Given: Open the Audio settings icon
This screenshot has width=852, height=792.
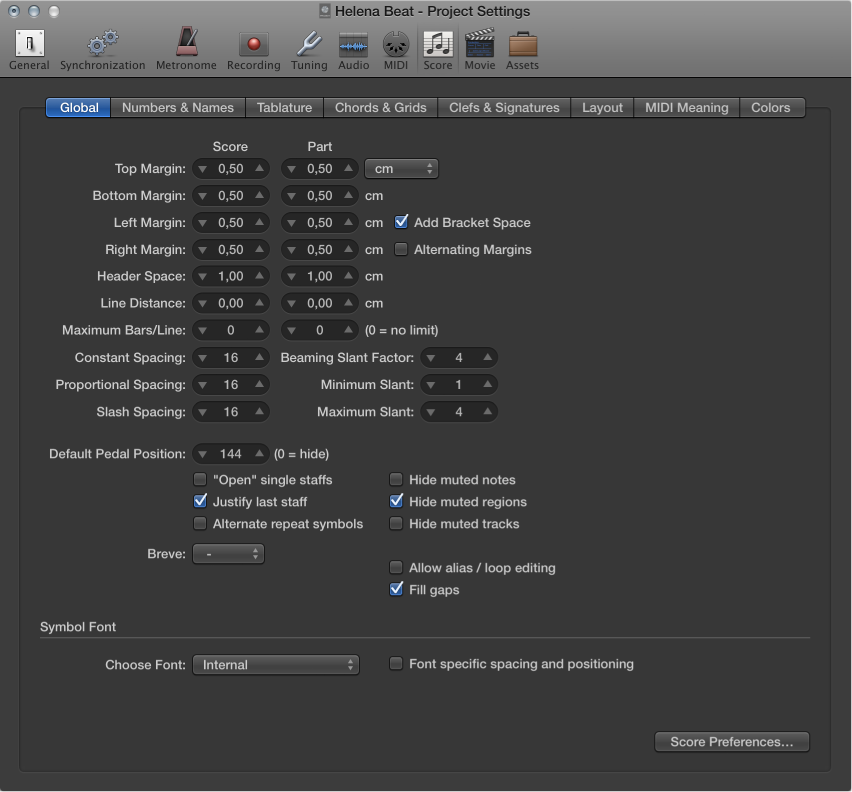Looking at the screenshot, I should point(353,45).
